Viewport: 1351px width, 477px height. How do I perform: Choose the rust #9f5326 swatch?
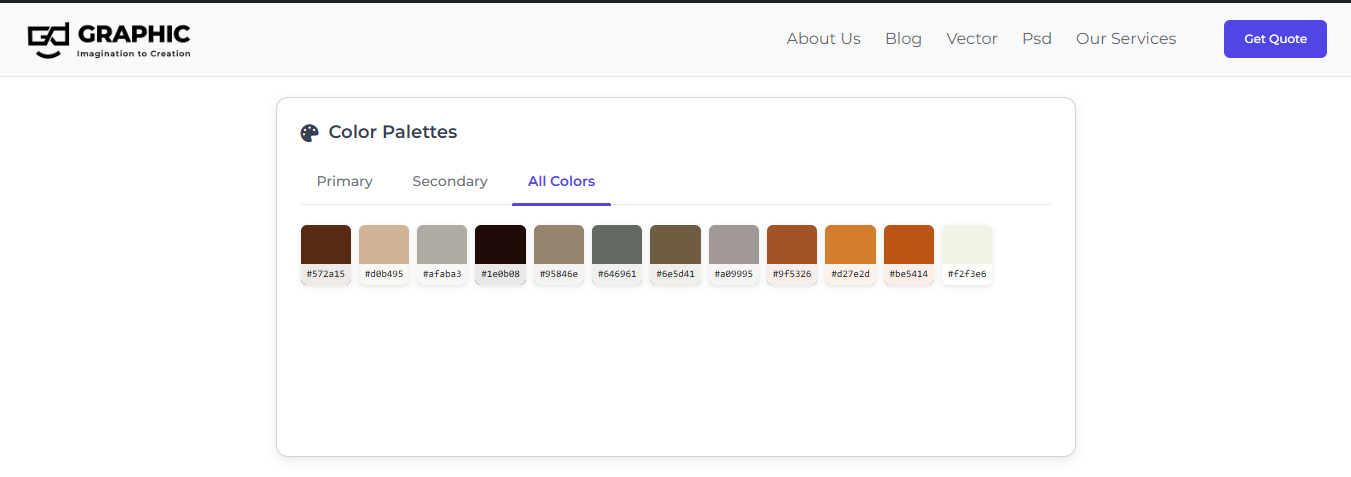click(x=792, y=255)
